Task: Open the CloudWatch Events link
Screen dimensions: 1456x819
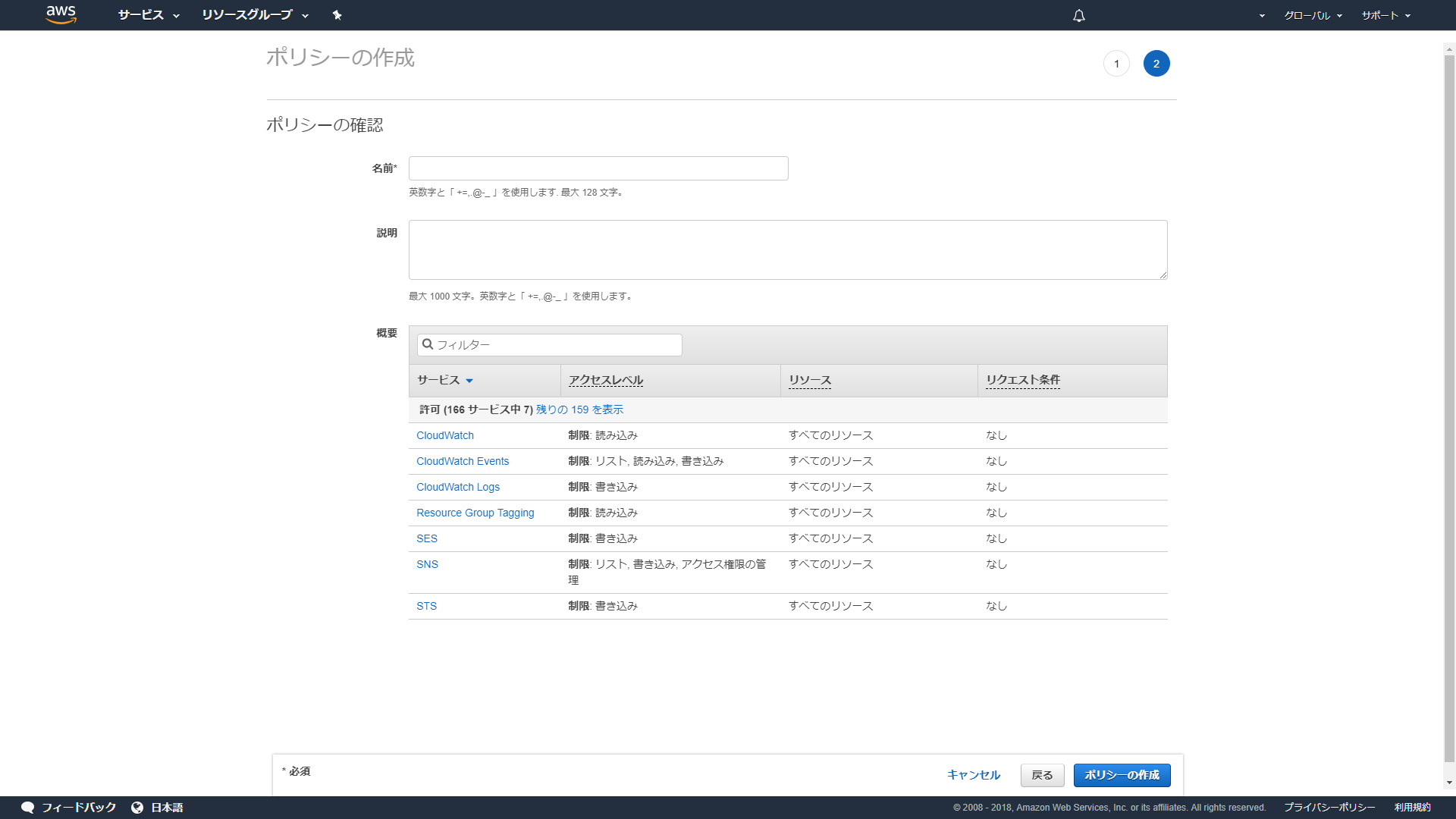Action: tap(463, 461)
